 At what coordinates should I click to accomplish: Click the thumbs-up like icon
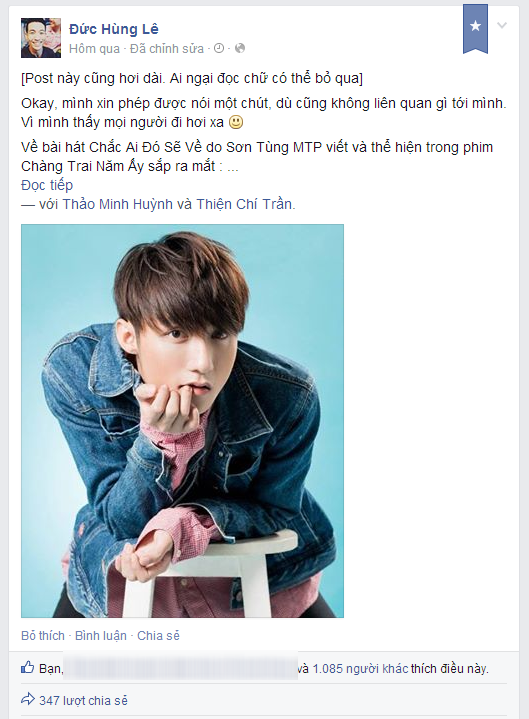click(x=28, y=668)
